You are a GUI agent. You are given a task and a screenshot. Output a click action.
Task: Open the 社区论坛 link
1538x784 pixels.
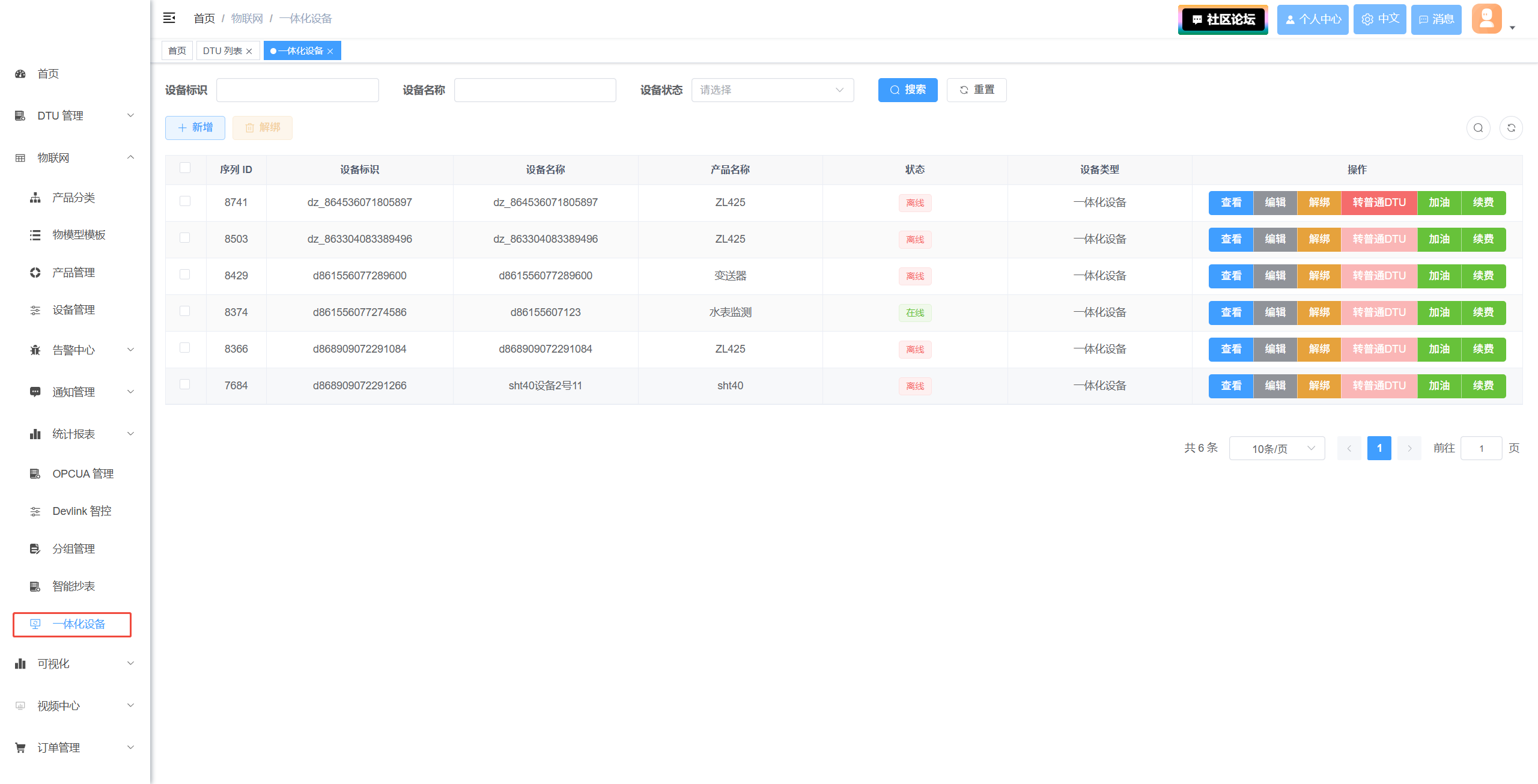1223,20
